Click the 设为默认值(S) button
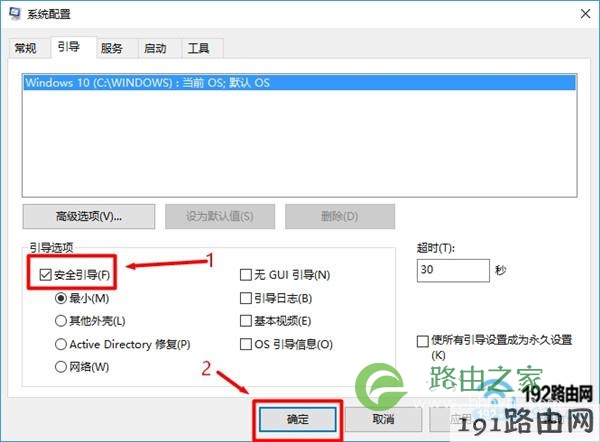Viewport: 600px width, 442px height. (x=220, y=217)
